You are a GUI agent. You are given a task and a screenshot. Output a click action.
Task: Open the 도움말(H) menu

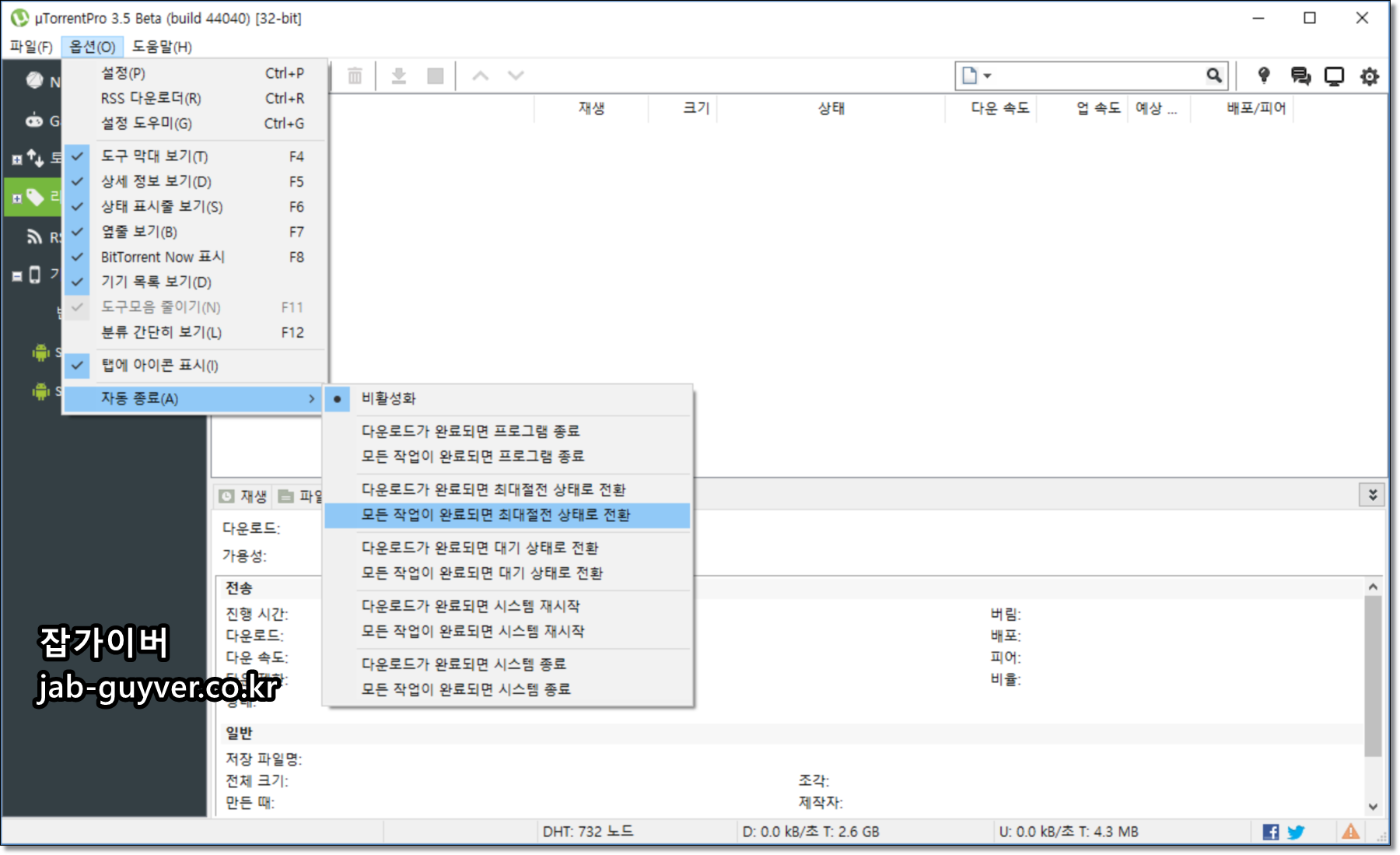point(162,47)
